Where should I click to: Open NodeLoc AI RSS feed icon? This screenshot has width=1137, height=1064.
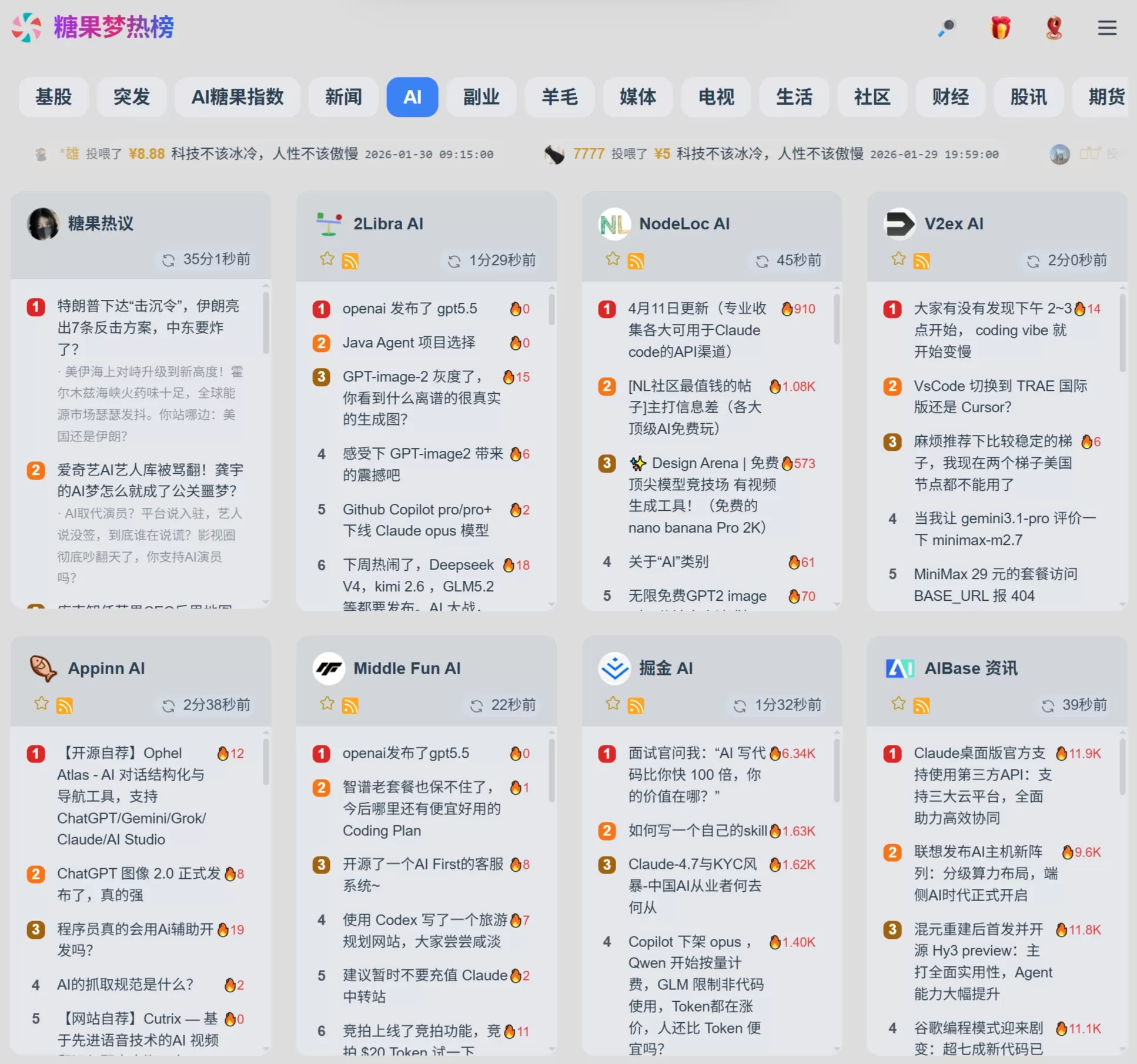[x=636, y=260]
